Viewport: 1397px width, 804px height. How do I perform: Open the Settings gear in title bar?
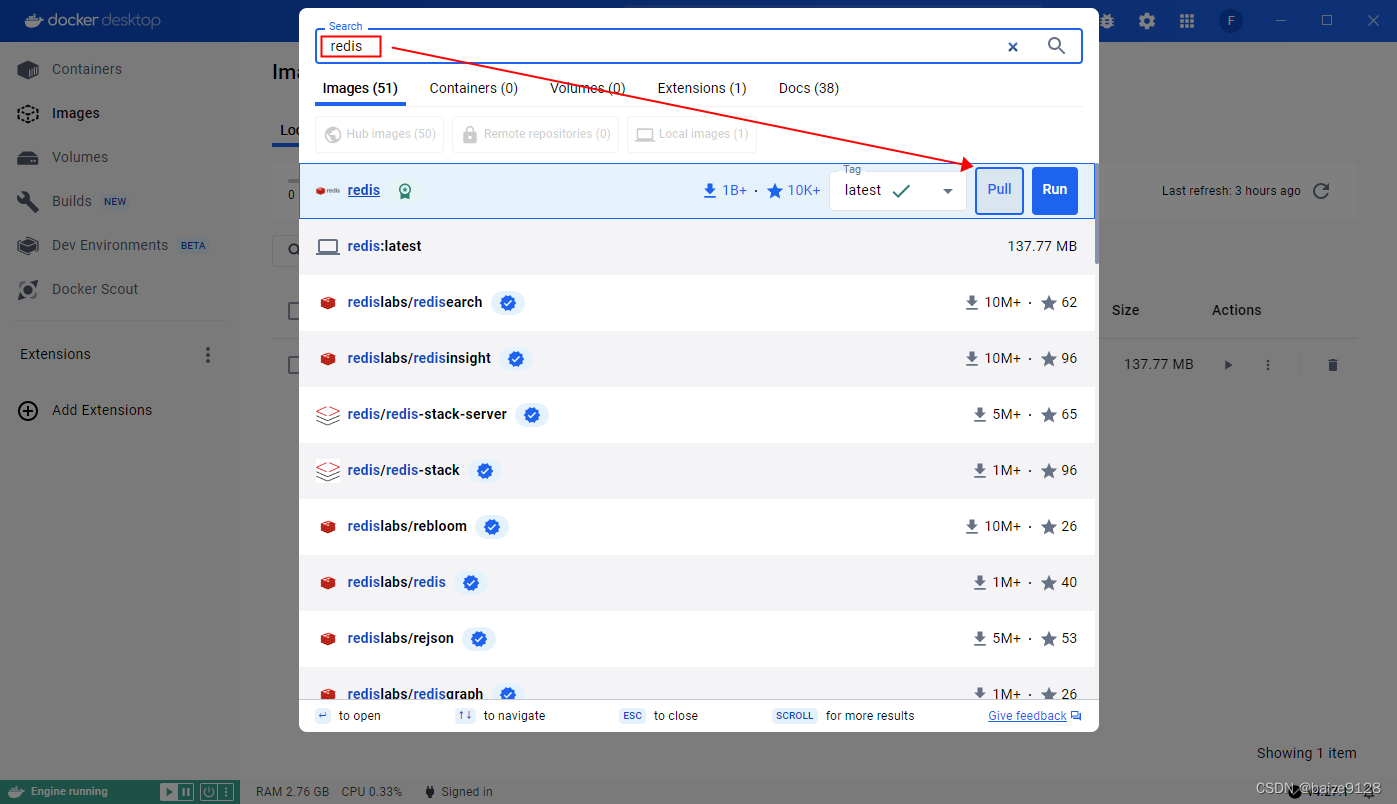pyautogui.click(x=1146, y=21)
